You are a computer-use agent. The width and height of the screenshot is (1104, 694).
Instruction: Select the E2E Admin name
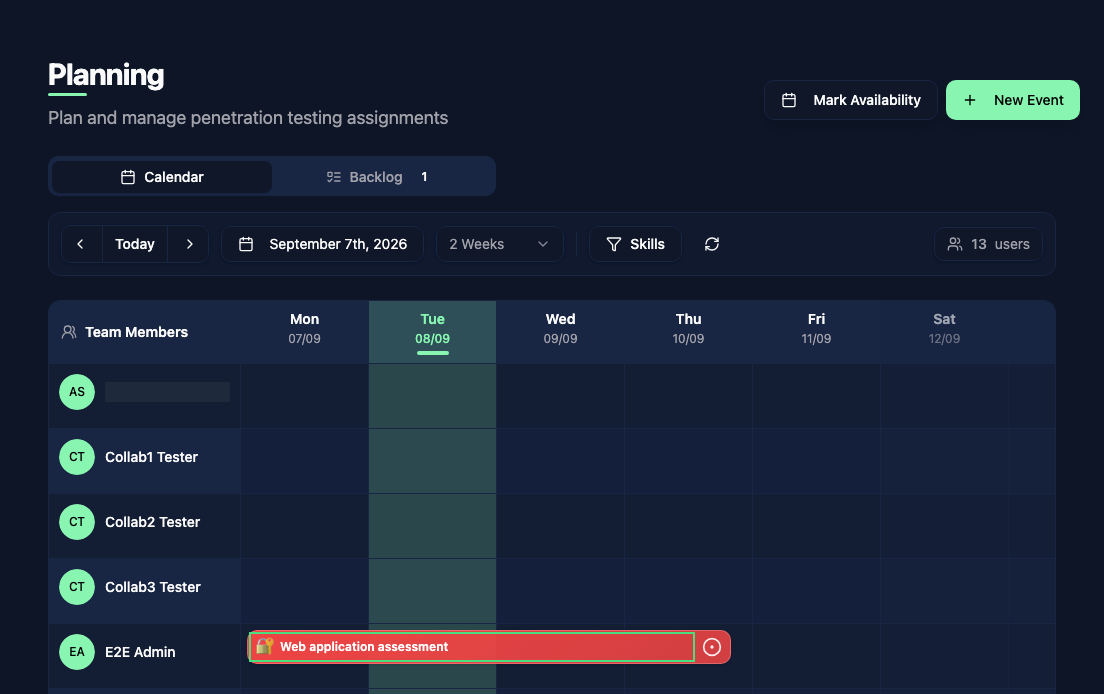click(140, 652)
